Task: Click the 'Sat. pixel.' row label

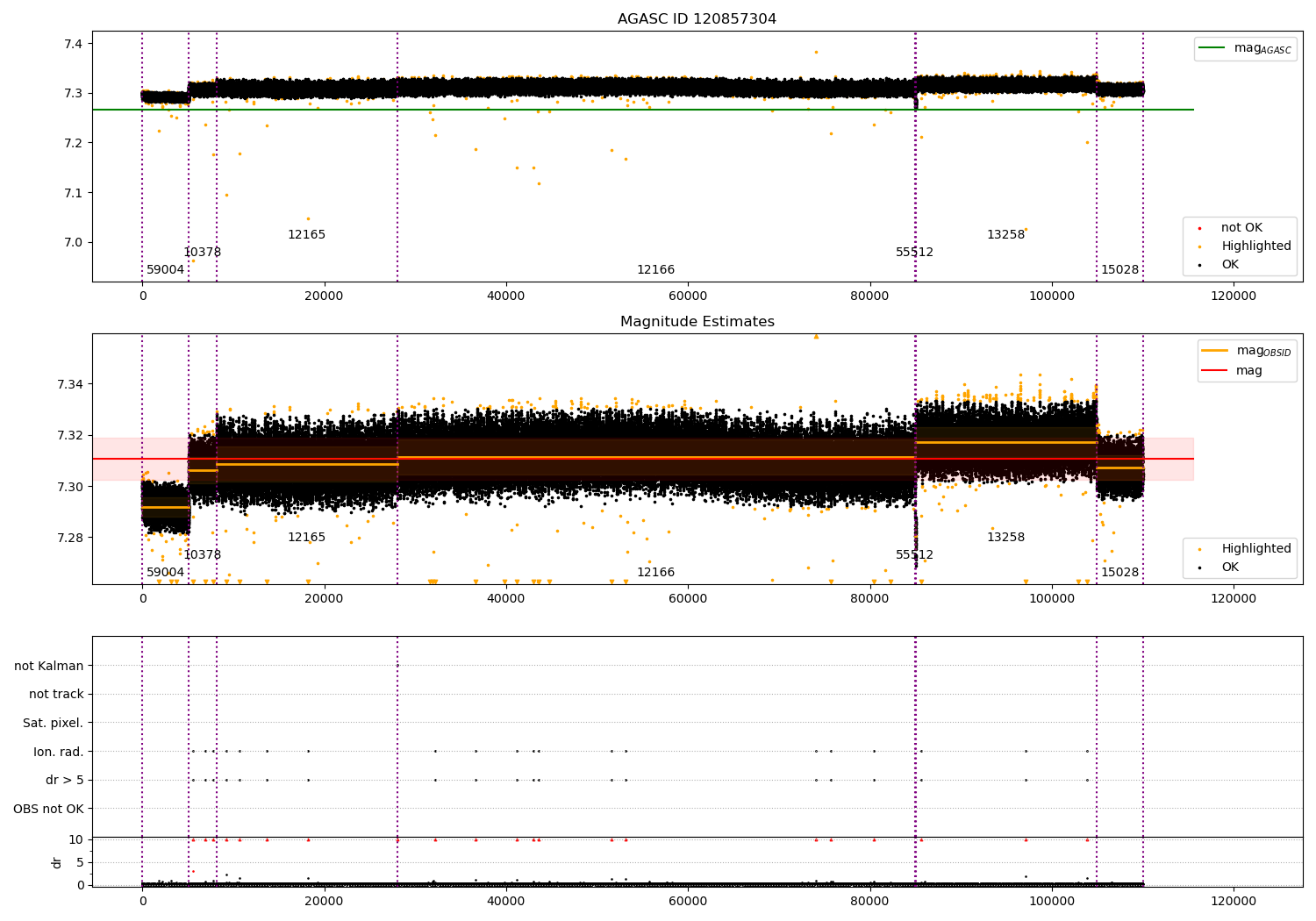Action: (53, 724)
